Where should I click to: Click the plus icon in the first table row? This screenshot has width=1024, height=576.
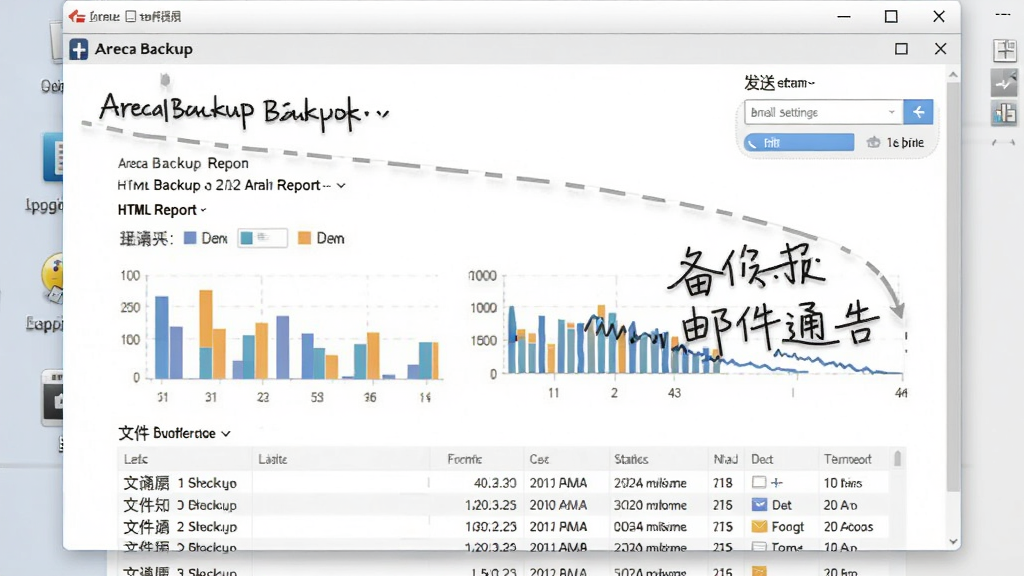pos(776,483)
